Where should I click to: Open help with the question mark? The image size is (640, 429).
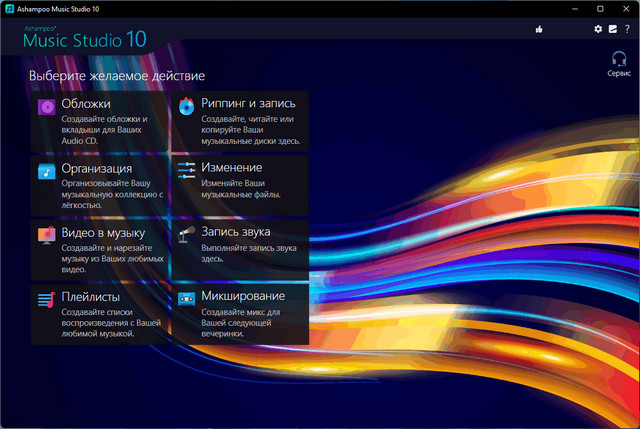[626, 30]
